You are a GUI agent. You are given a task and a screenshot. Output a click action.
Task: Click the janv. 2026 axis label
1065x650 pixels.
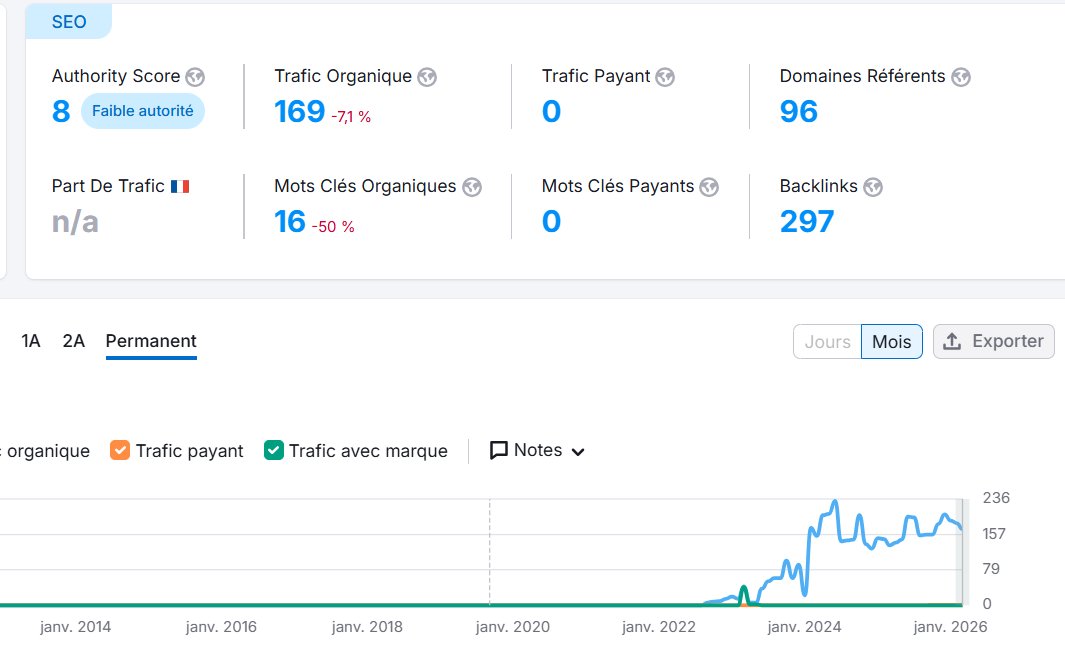950,627
